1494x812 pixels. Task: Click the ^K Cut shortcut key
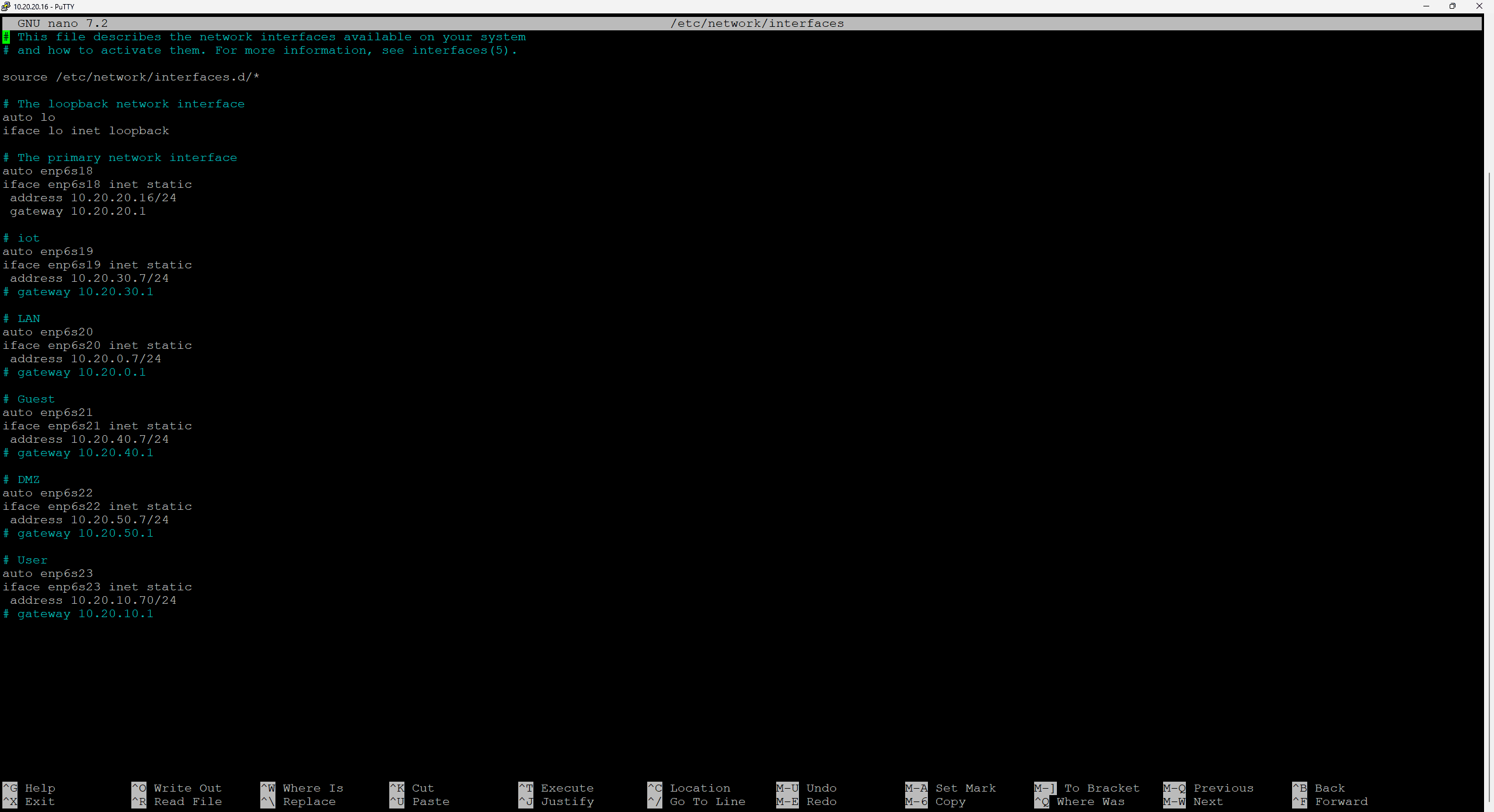click(x=397, y=788)
